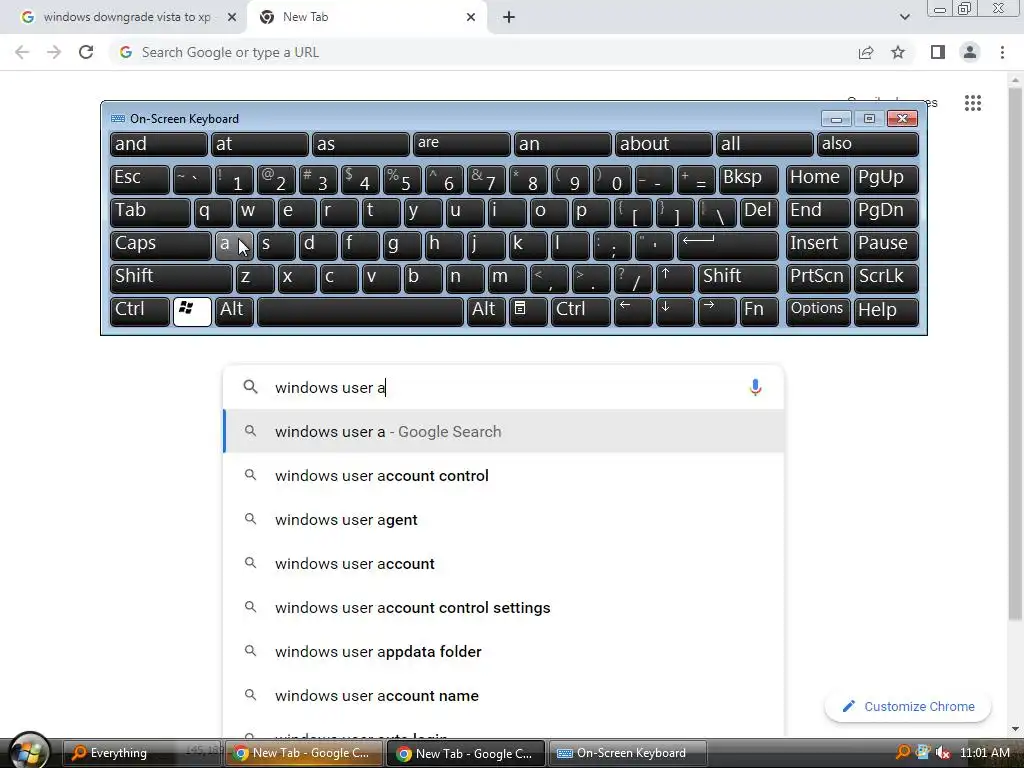Toggle the right Ctrl key
1024x768 pixels.
click(x=581, y=311)
